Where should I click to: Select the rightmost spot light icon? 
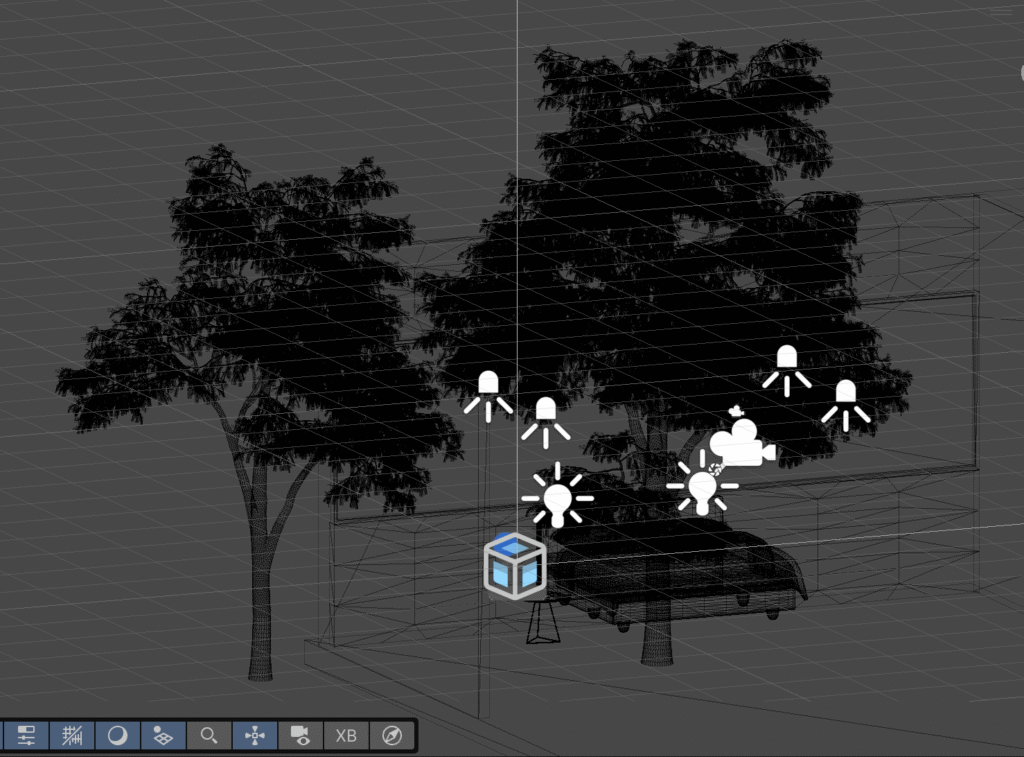[x=845, y=400]
